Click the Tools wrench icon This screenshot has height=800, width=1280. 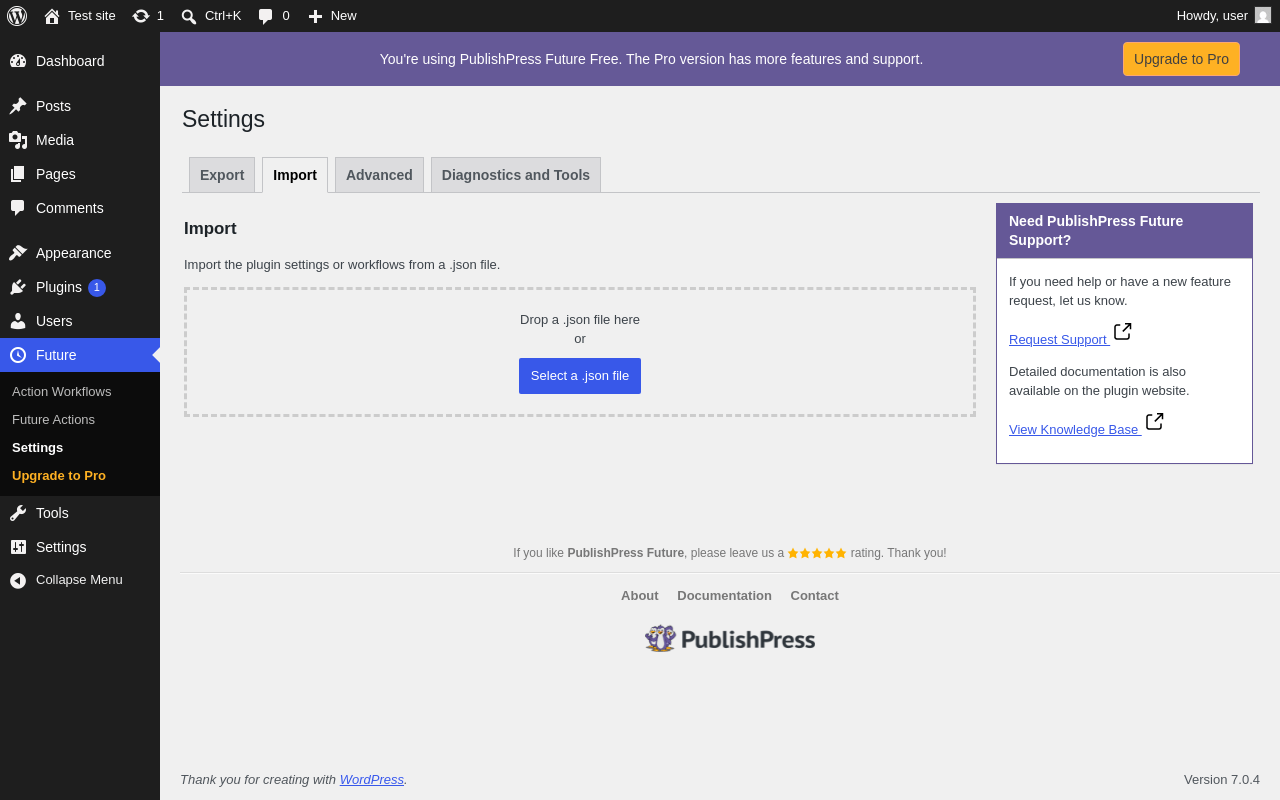point(18,513)
